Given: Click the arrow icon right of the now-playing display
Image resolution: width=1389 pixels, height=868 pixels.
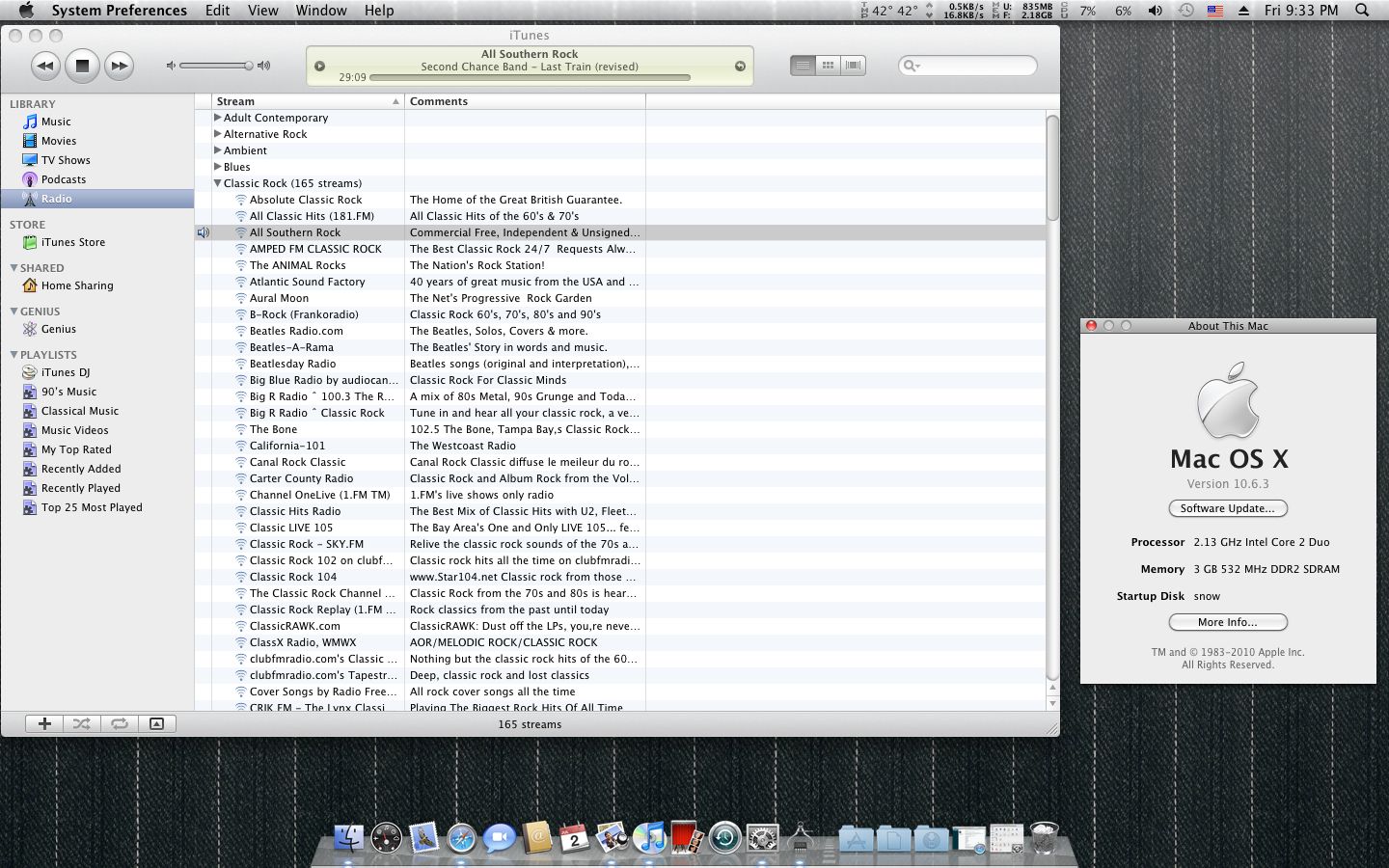Looking at the screenshot, I should tap(740, 67).
